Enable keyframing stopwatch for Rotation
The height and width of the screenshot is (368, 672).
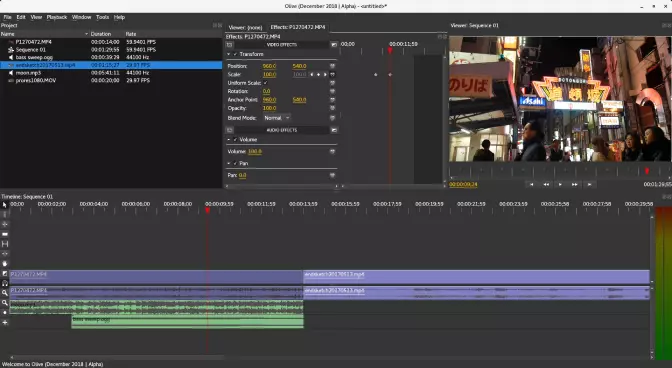pos(332,91)
